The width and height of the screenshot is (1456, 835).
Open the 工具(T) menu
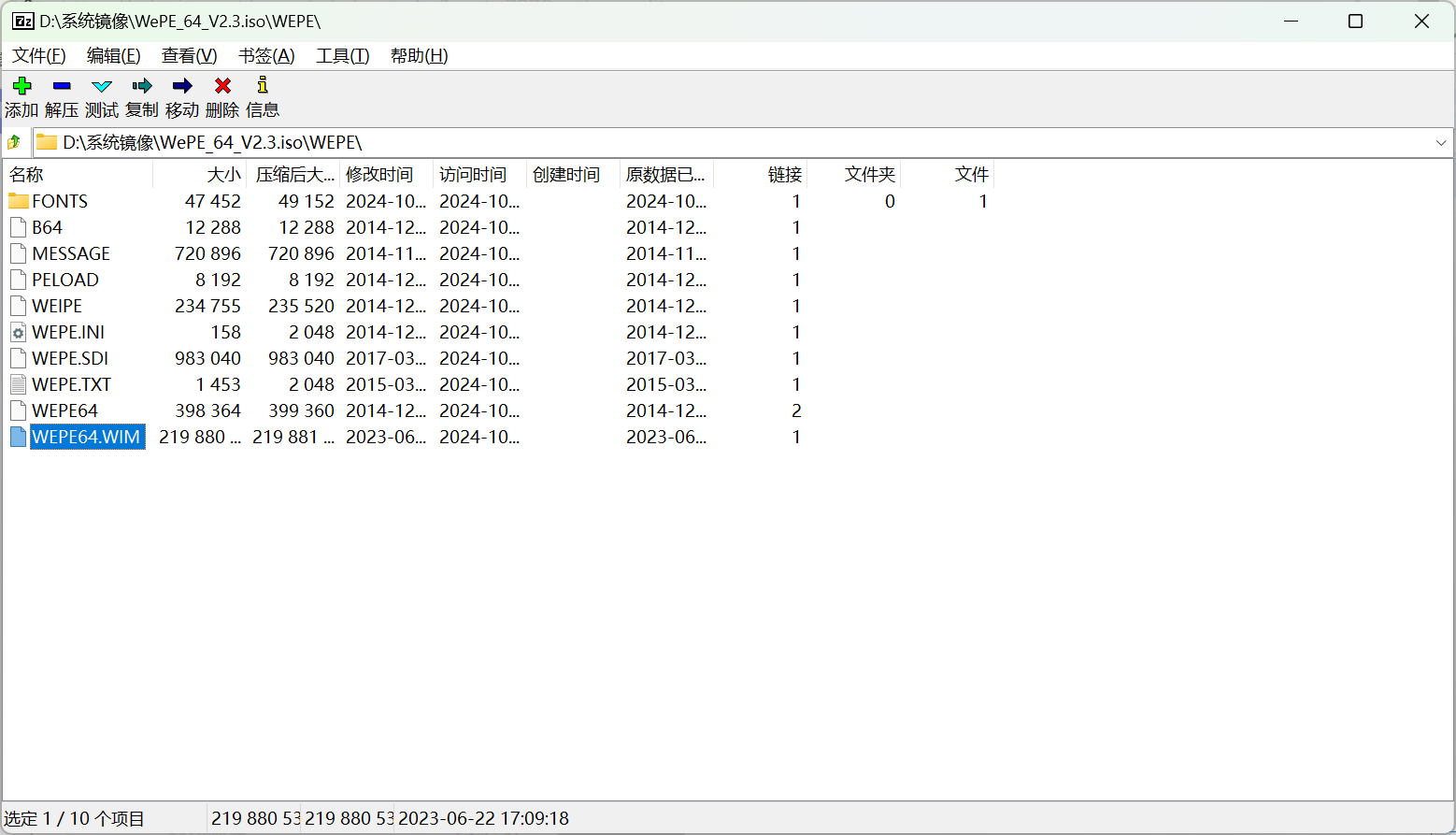(x=343, y=56)
